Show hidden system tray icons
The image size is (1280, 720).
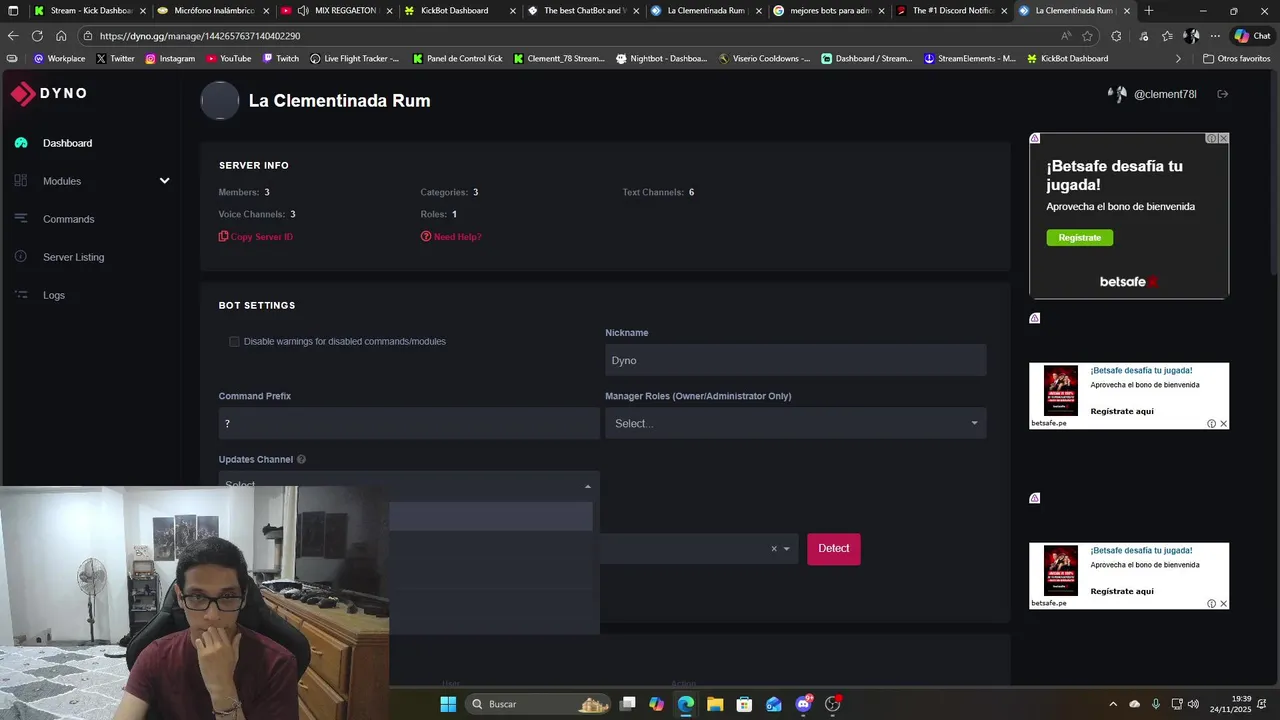point(1113,704)
